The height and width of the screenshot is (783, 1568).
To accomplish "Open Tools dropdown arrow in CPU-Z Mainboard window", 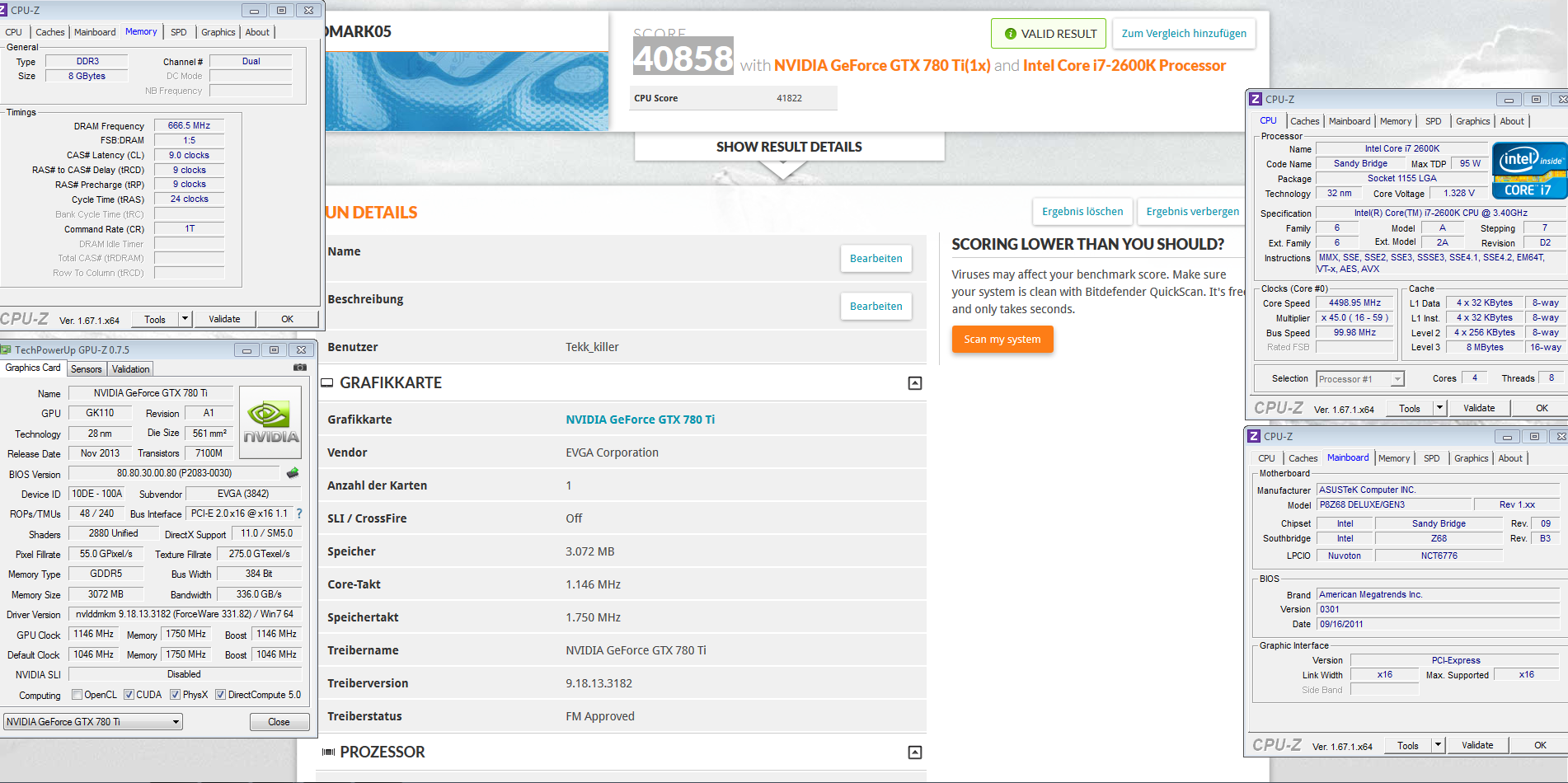I will click(x=1438, y=745).
